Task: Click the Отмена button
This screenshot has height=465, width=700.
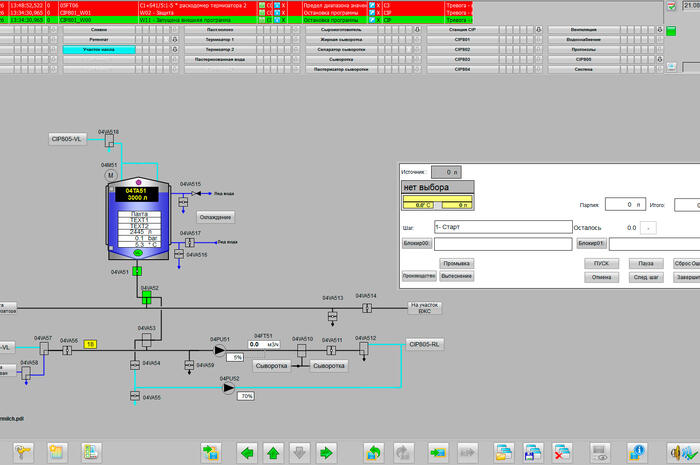Action: (x=601, y=277)
